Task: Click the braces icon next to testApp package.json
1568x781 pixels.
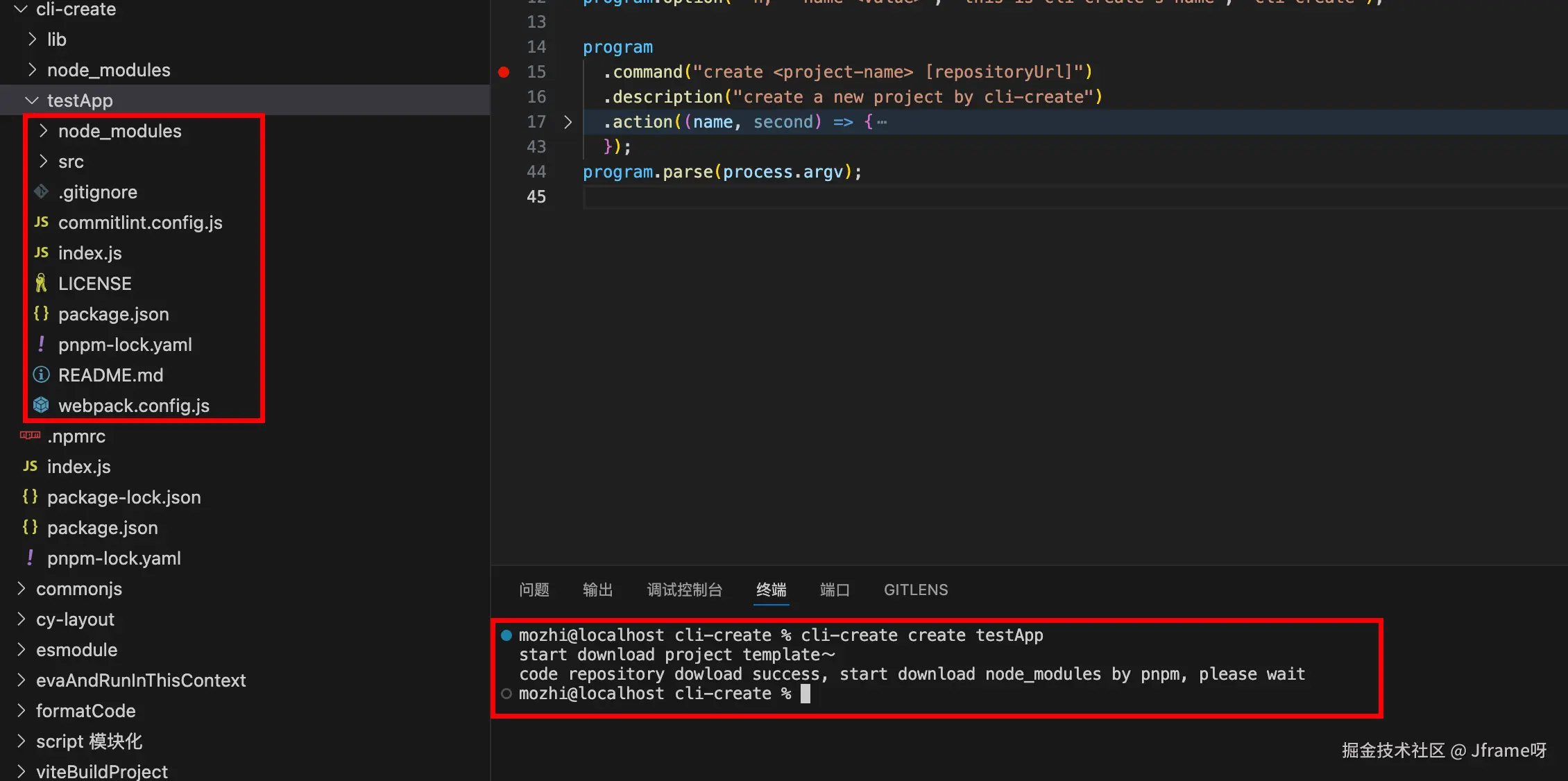Action: [x=41, y=314]
